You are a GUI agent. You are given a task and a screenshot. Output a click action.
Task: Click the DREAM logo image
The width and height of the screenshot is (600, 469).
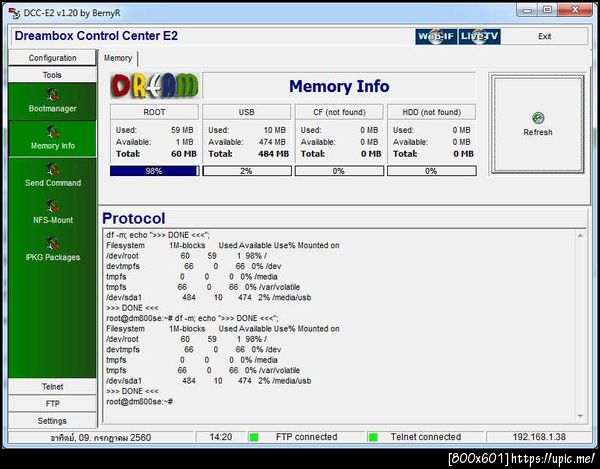coord(154,86)
